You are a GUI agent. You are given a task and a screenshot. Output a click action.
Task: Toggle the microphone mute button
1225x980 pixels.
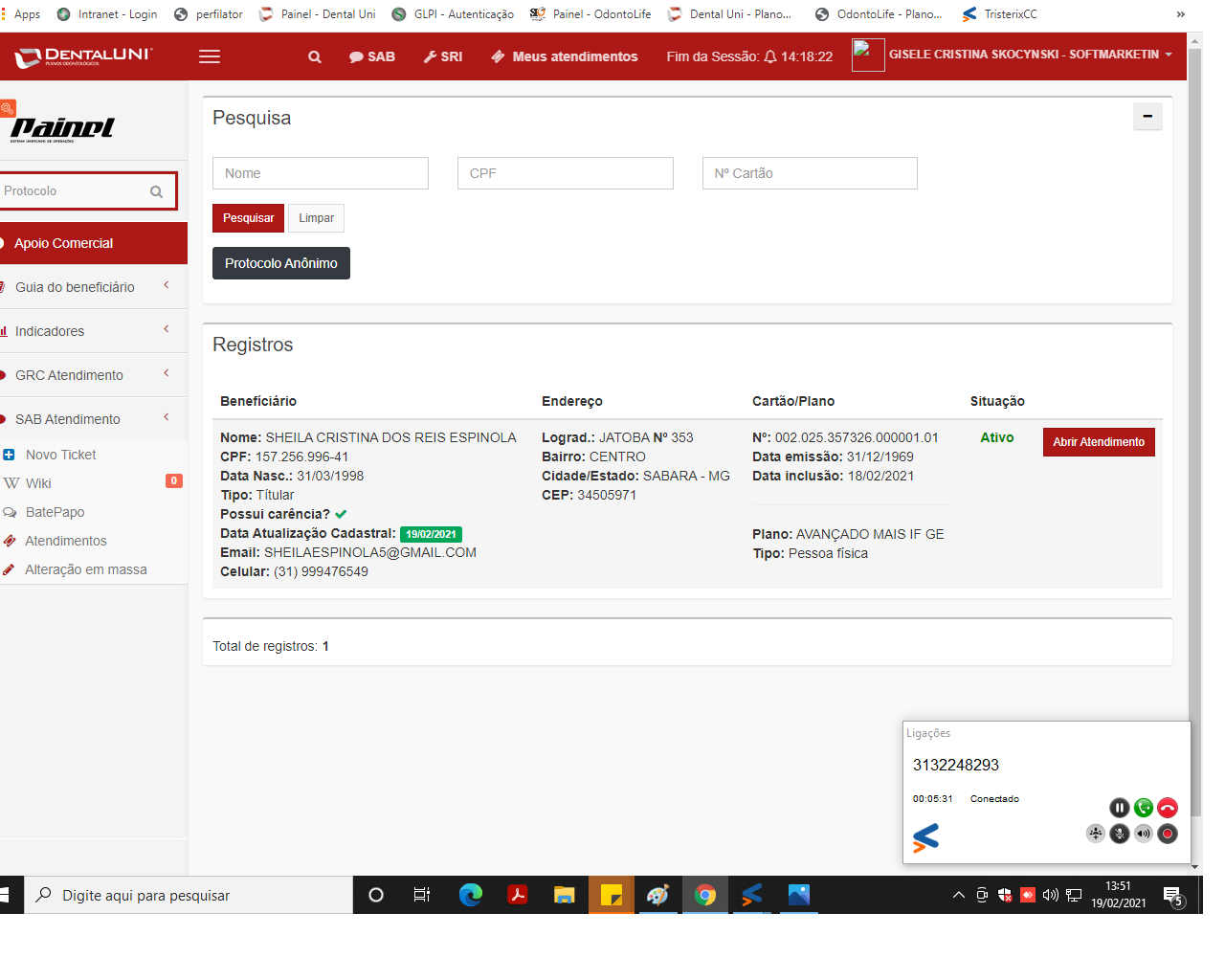coord(1119,834)
